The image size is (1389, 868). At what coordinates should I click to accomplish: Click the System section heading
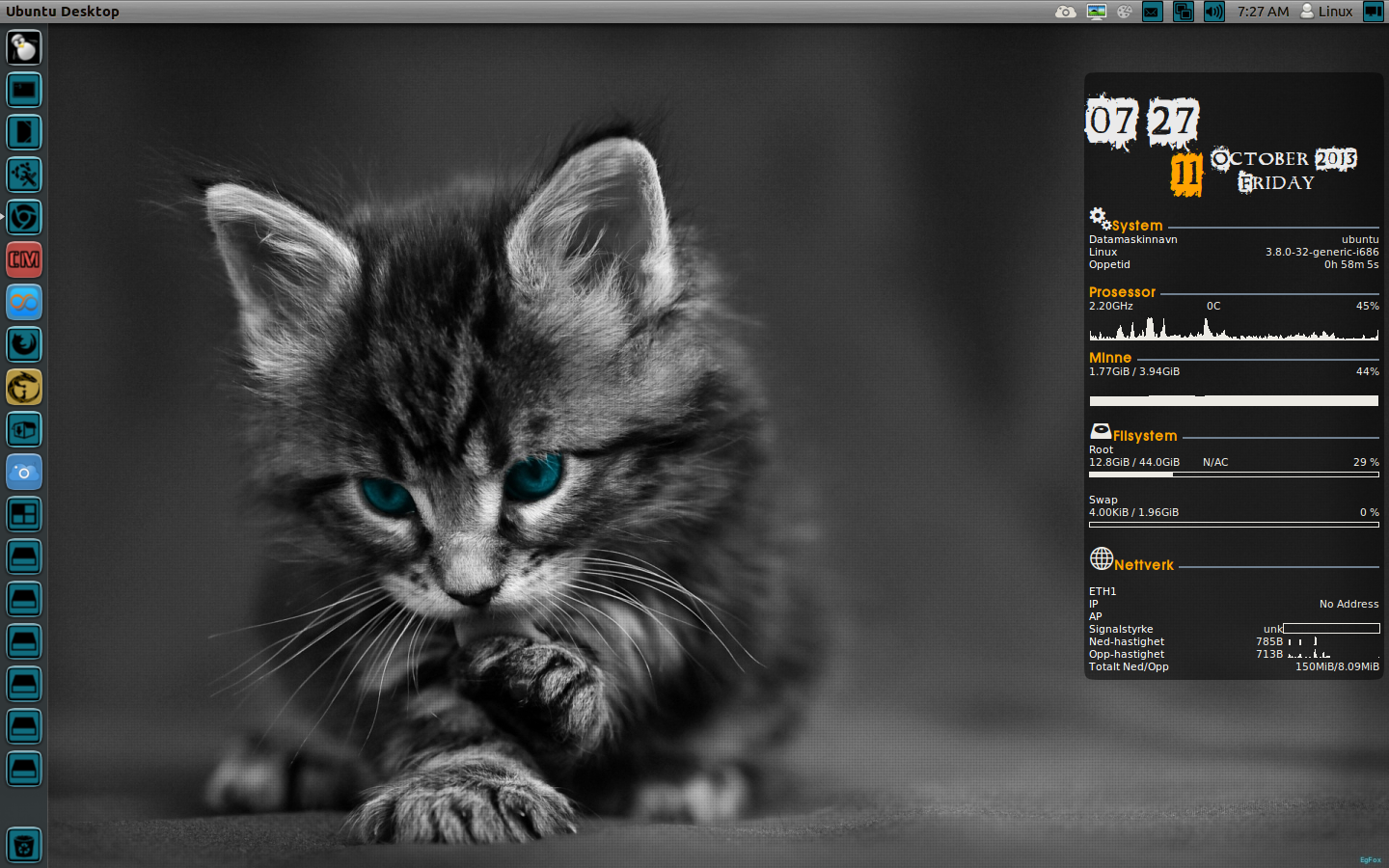pyautogui.click(x=1137, y=226)
